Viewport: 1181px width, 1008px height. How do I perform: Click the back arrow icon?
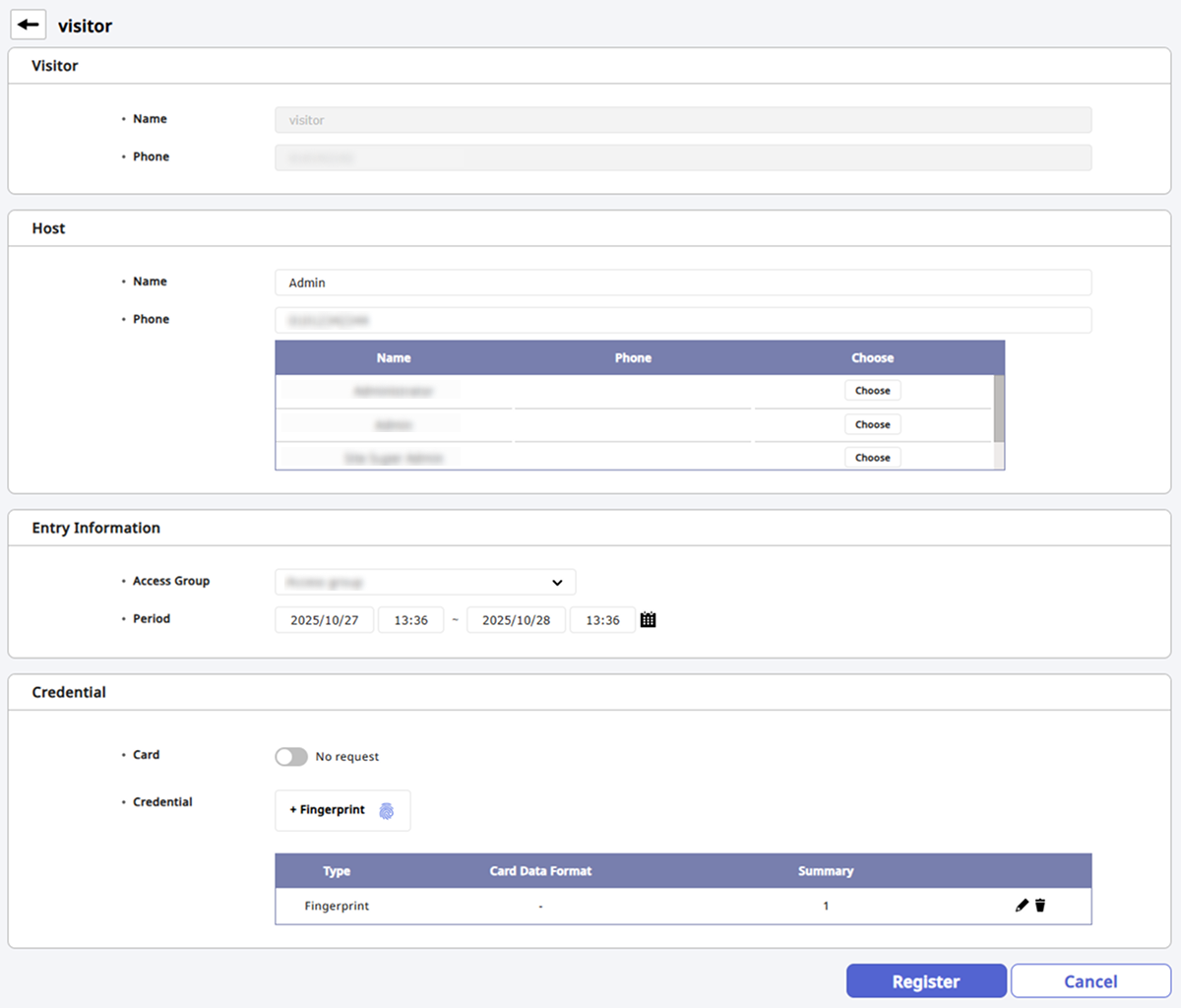29,25
